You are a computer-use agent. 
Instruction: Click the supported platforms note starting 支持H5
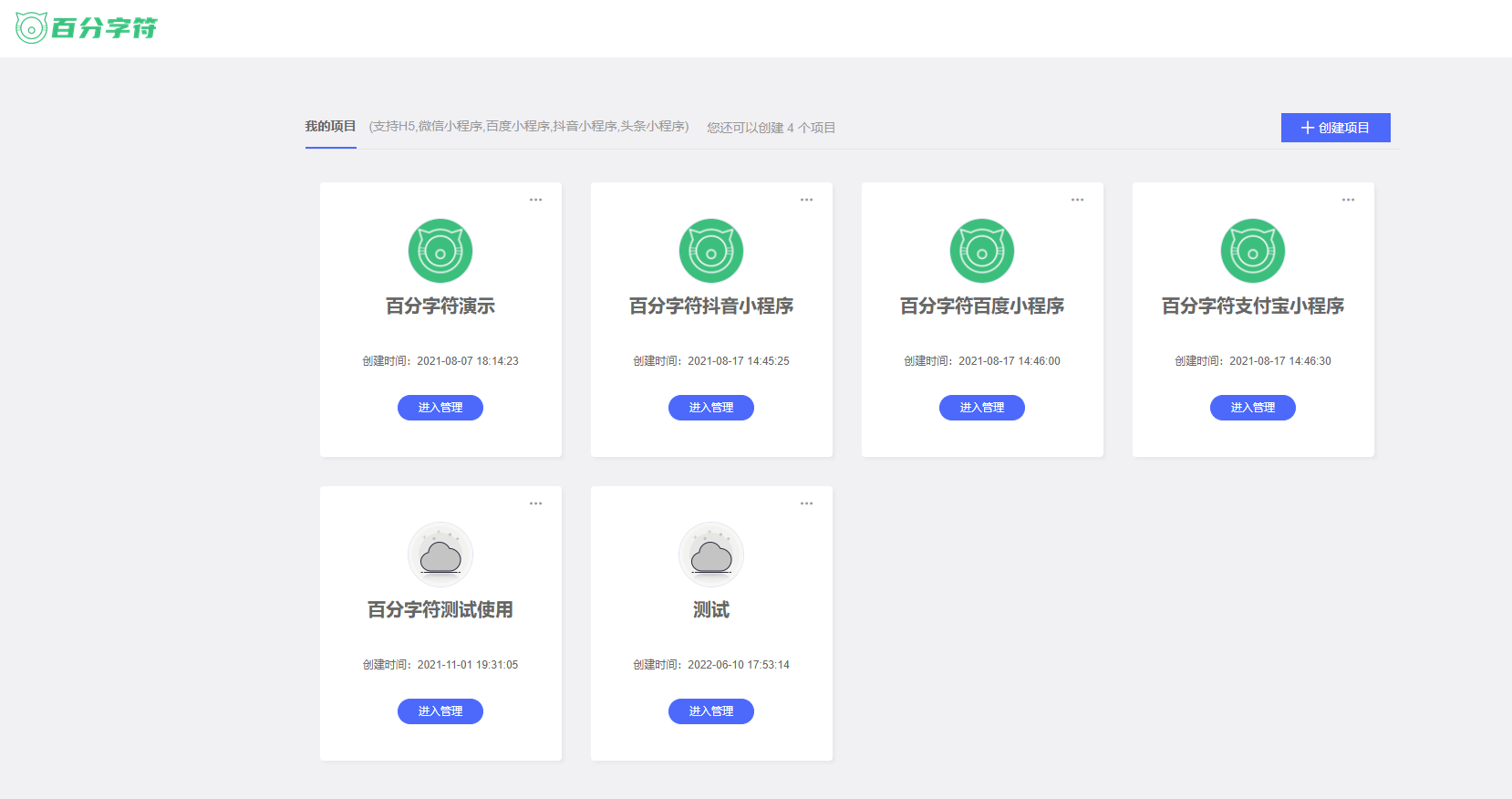pyautogui.click(x=529, y=127)
